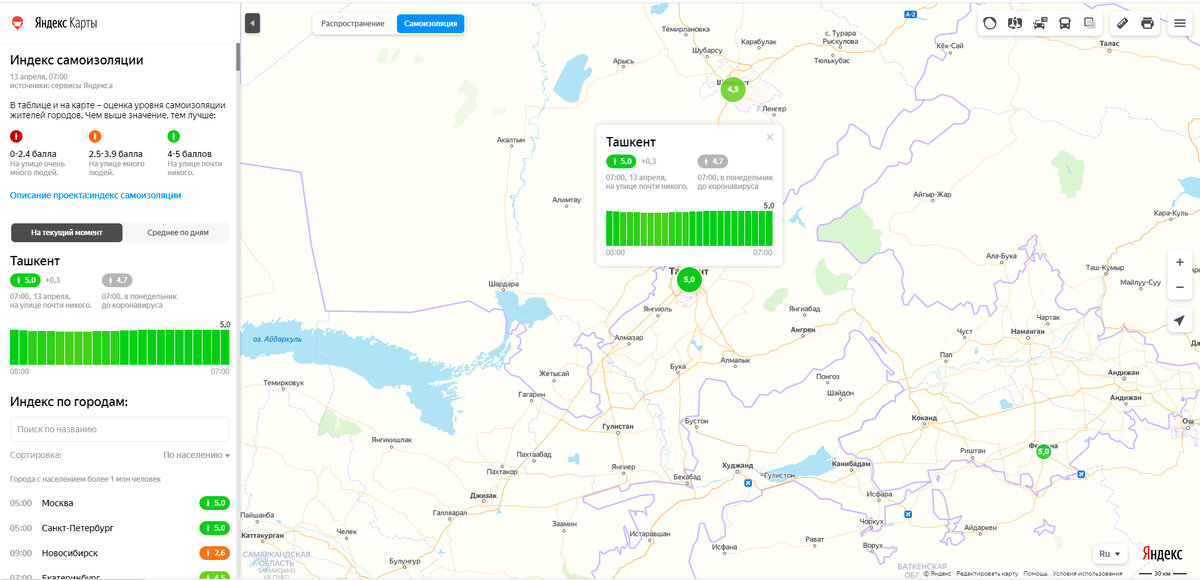Switch to Самоизоляция tab
The image size is (1200, 580).
coord(430,23)
